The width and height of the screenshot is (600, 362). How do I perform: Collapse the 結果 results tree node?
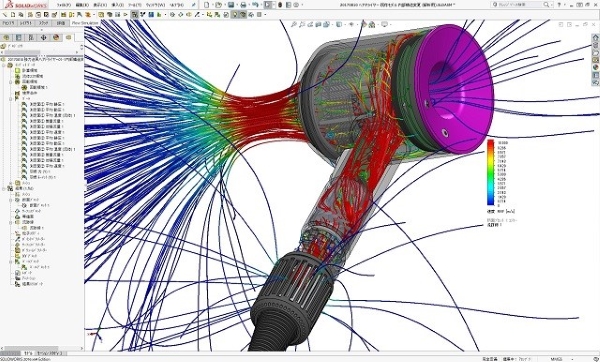4,189
